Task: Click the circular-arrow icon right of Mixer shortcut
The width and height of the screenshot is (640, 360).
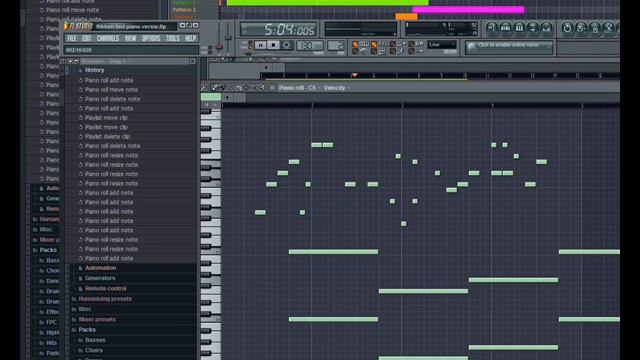Action: click(x=567, y=28)
